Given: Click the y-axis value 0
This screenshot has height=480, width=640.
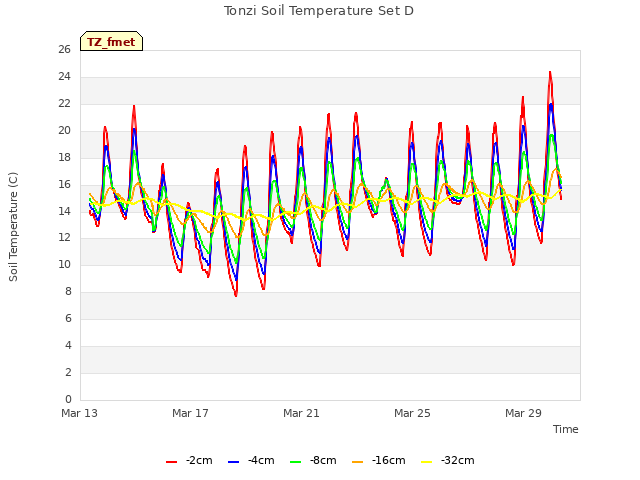Looking at the screenshot, I should coord(68,400).
